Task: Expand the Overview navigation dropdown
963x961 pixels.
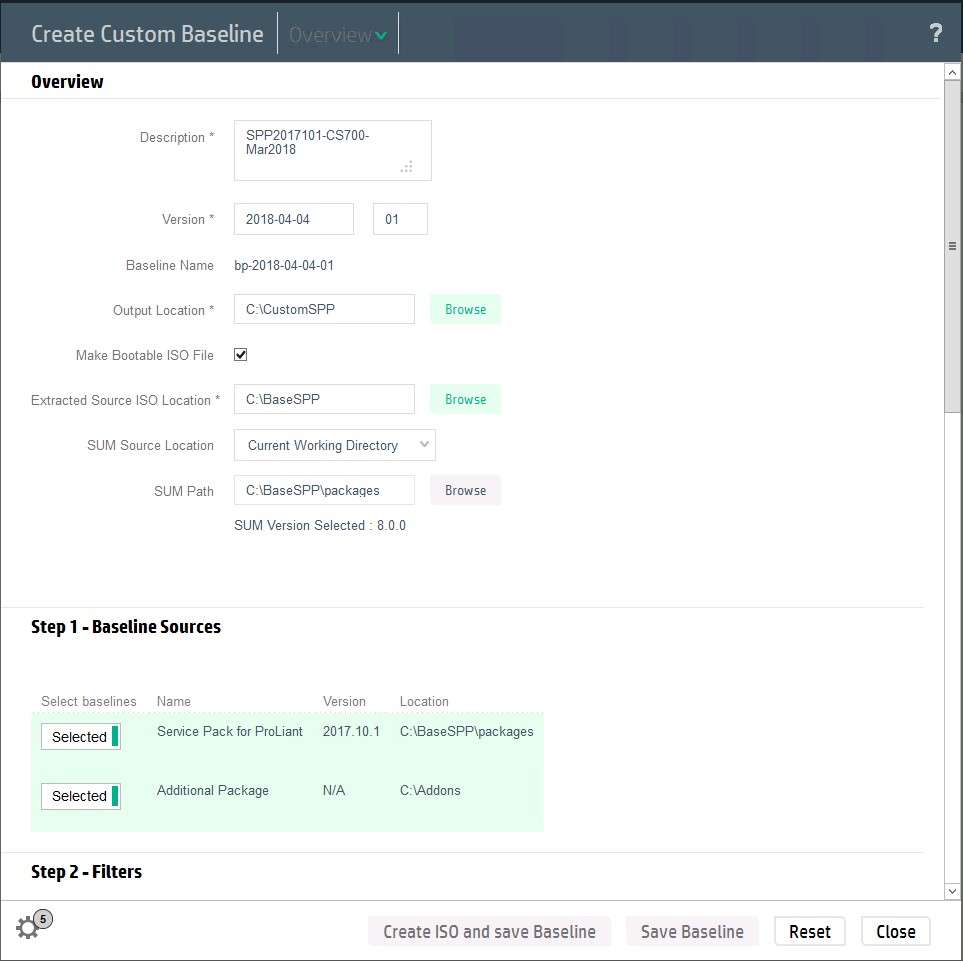Action: click(x=337, y=33)
